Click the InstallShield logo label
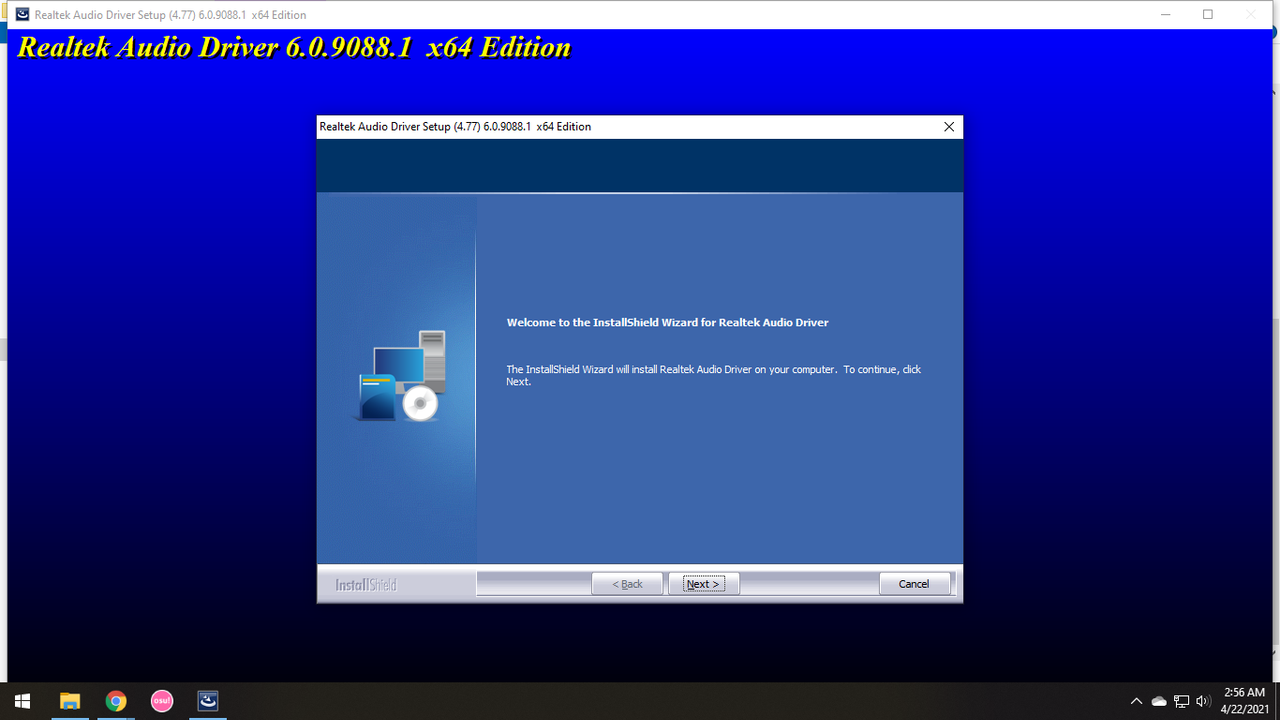 pos(366,585)
